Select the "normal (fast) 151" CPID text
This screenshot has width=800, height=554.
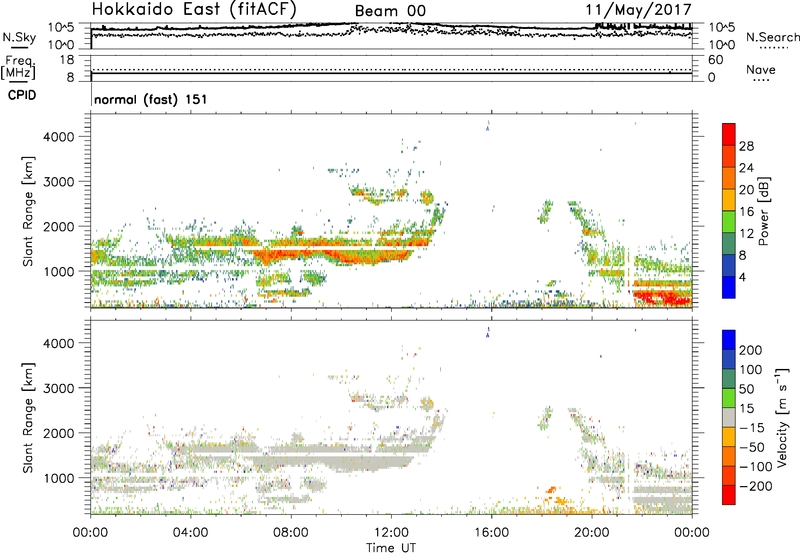coord(151,99)
